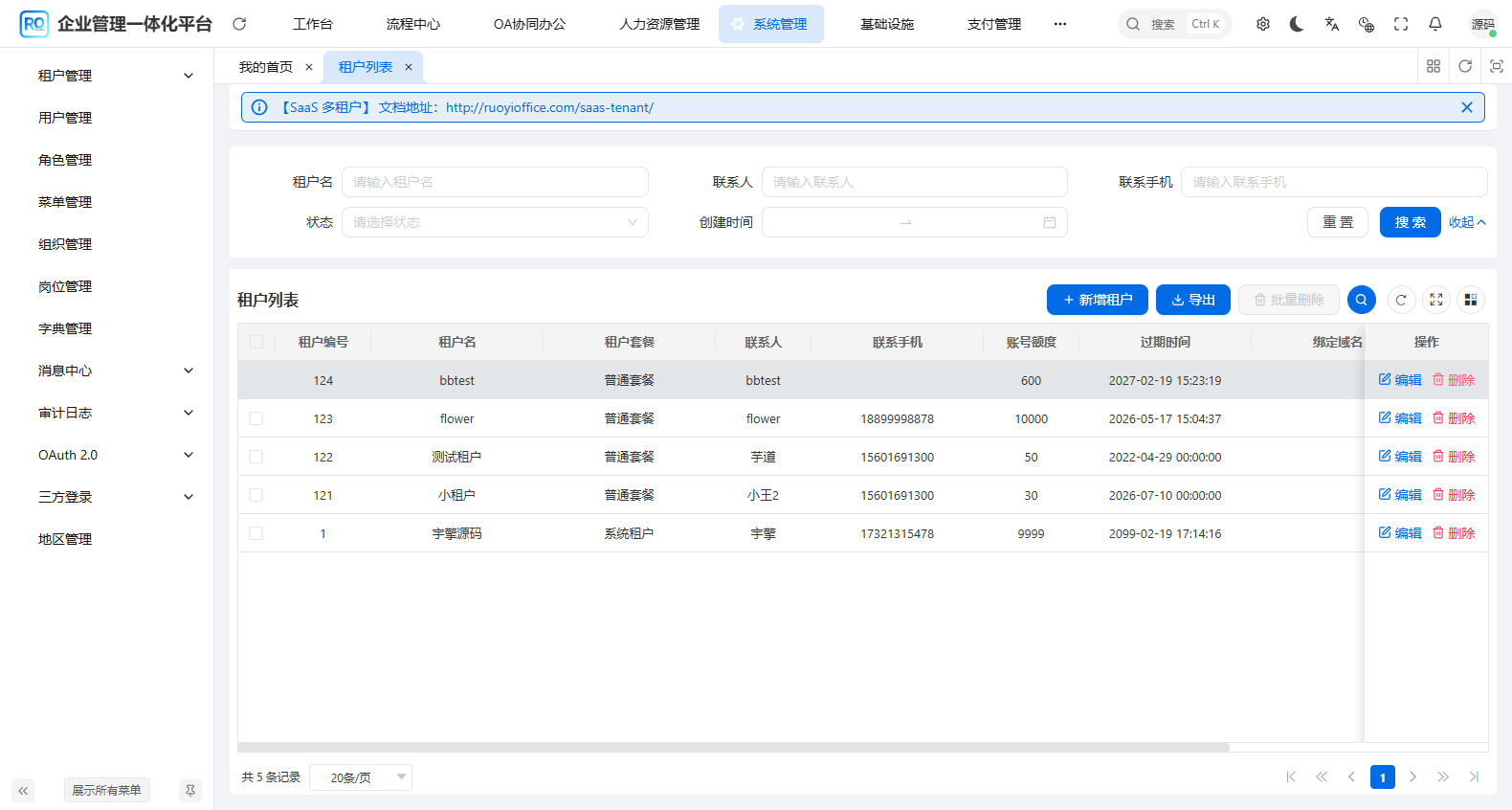The image size is (1512, 810).
Task: Refresh the tenant table list
Action: click(x=1401, y=300)
